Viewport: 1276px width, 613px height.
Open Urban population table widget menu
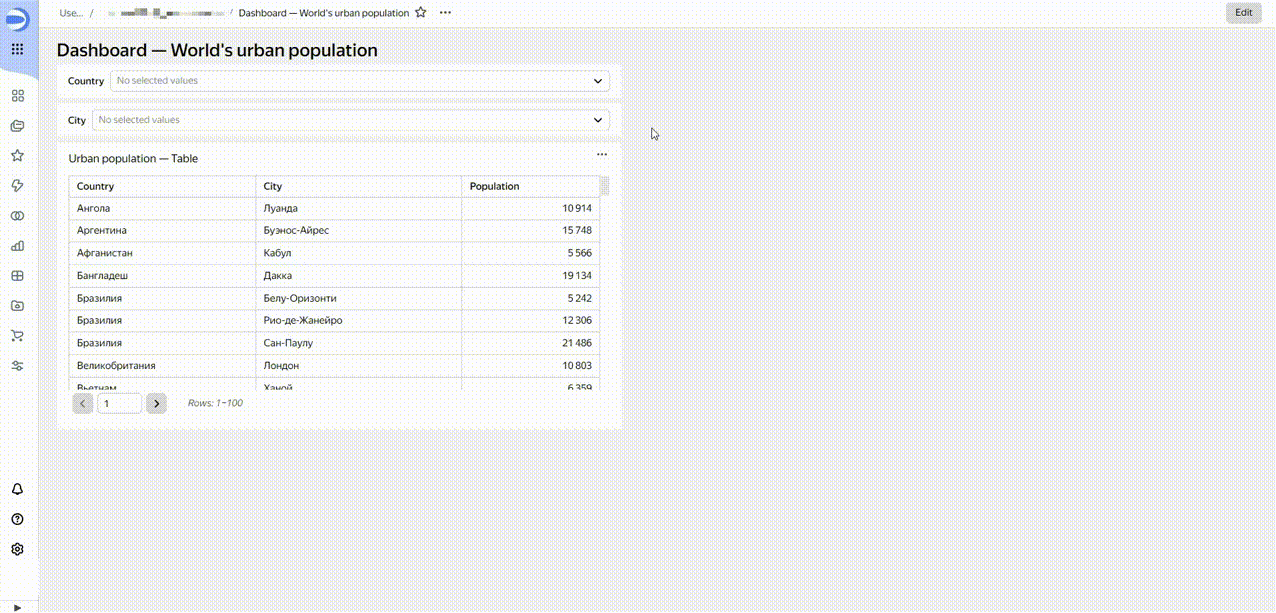click(602, 155)
